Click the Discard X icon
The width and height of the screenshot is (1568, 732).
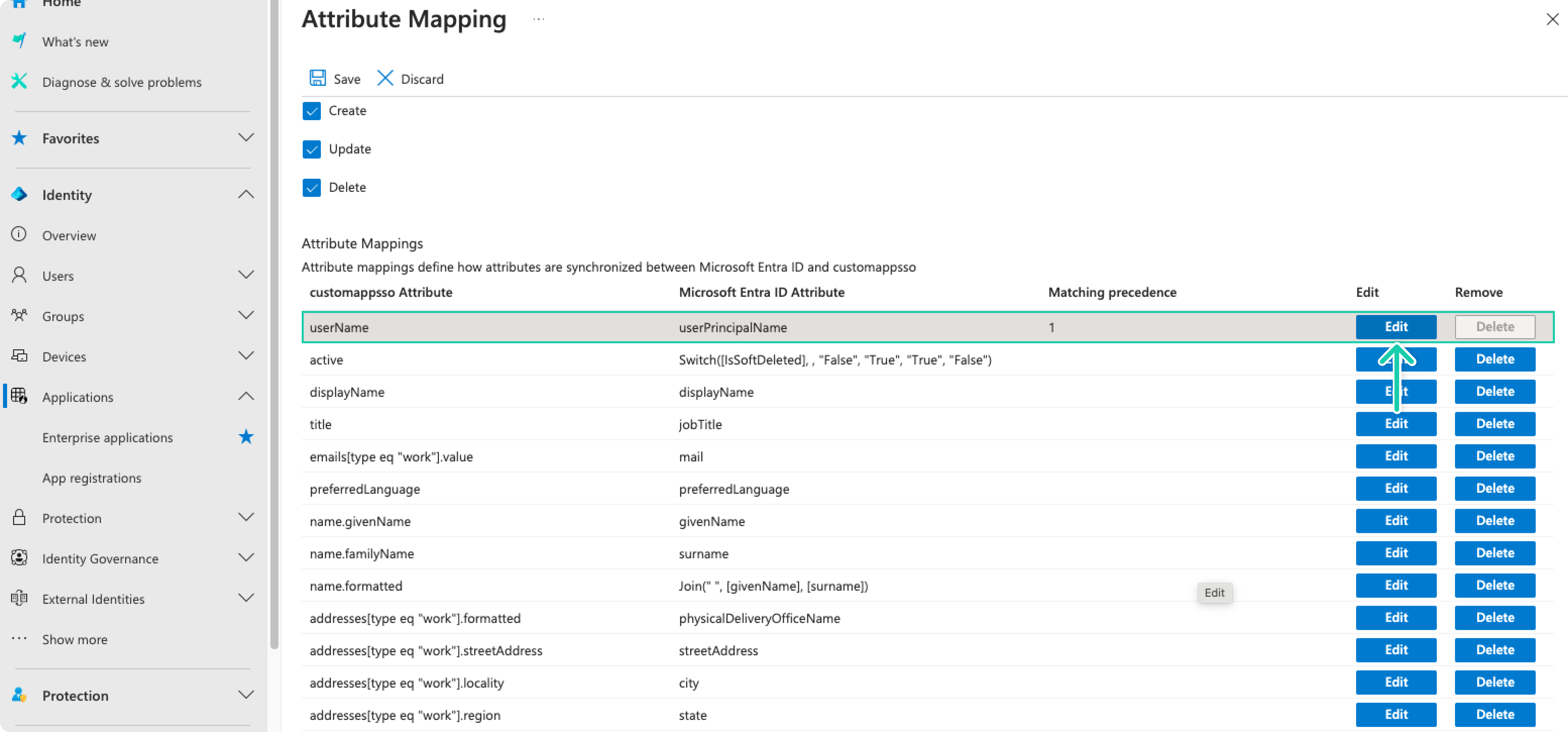[x=385, y=78]
